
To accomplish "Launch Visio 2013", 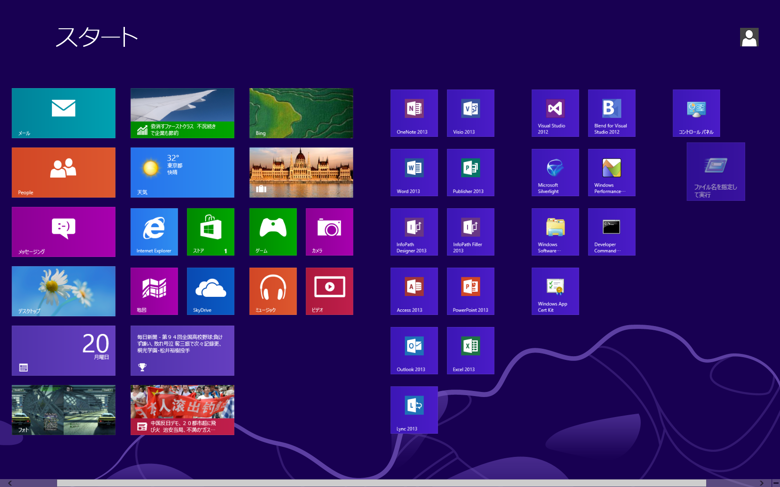I will (x=471, y=113).
